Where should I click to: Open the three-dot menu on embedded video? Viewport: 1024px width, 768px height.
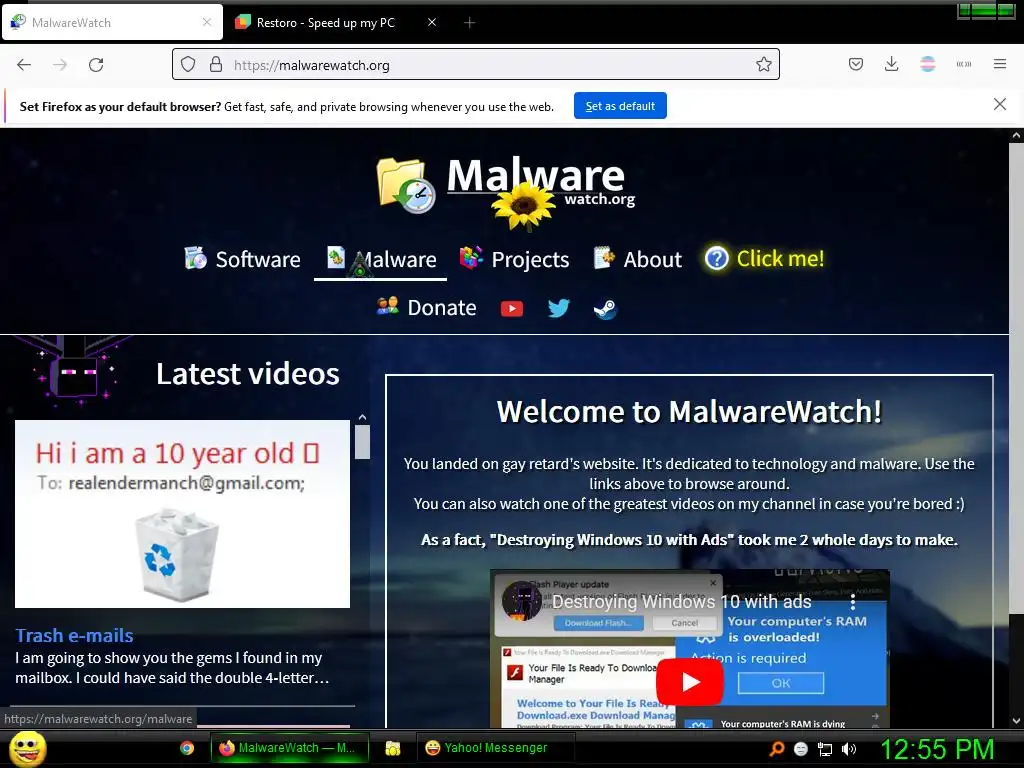[852, 601]
